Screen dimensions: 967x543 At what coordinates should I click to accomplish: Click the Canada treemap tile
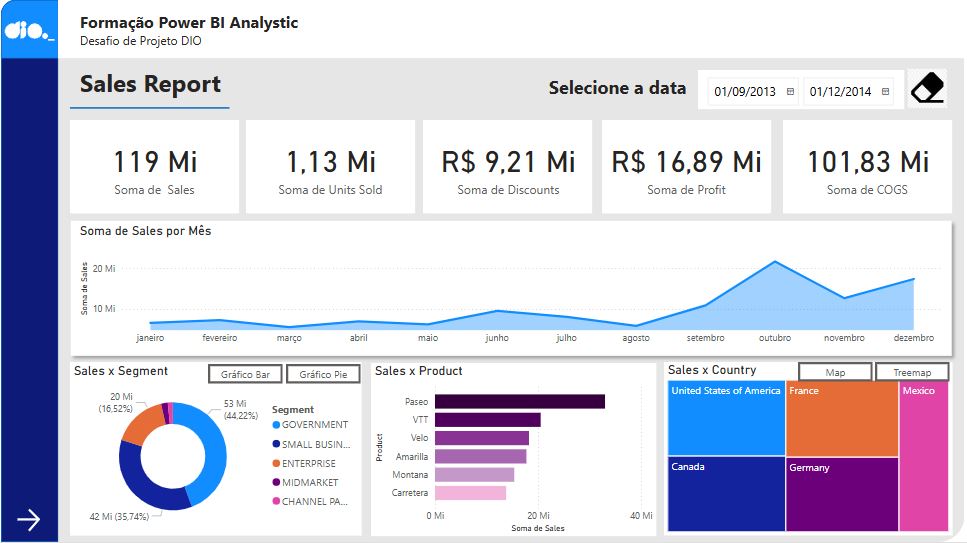[x=725, y=494]
